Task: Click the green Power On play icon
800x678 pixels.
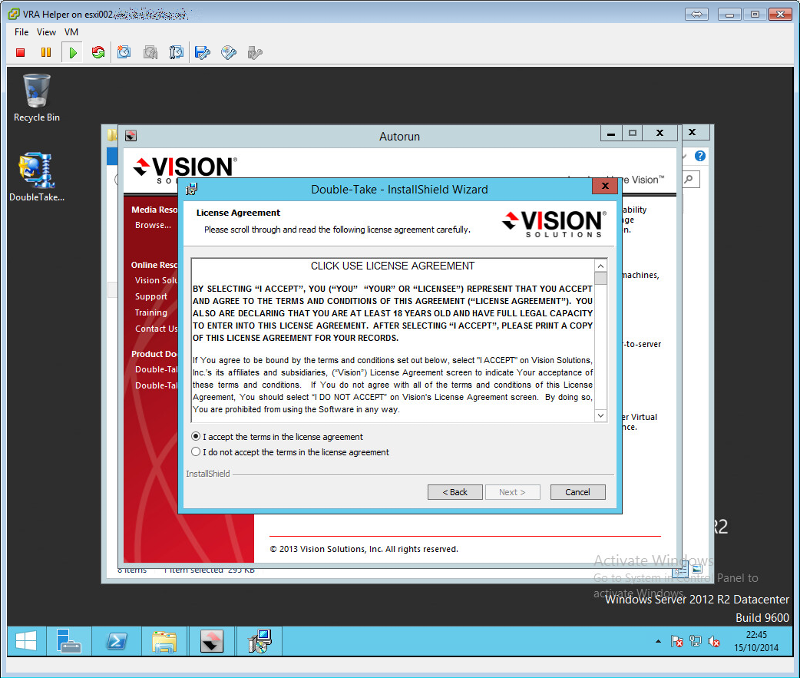Action: click(x=73, y=53)
